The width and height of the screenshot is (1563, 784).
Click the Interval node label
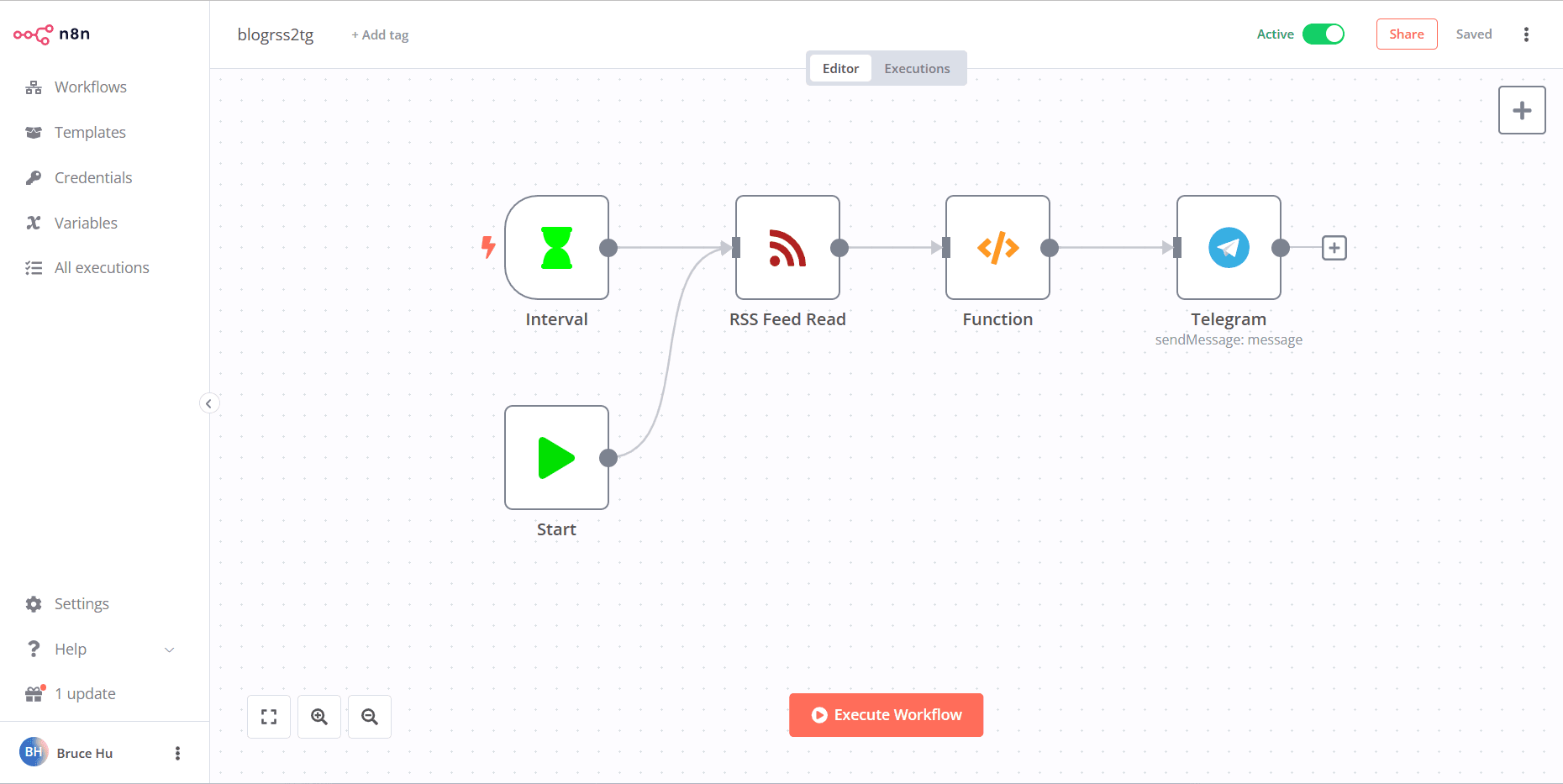pos(556,319)
